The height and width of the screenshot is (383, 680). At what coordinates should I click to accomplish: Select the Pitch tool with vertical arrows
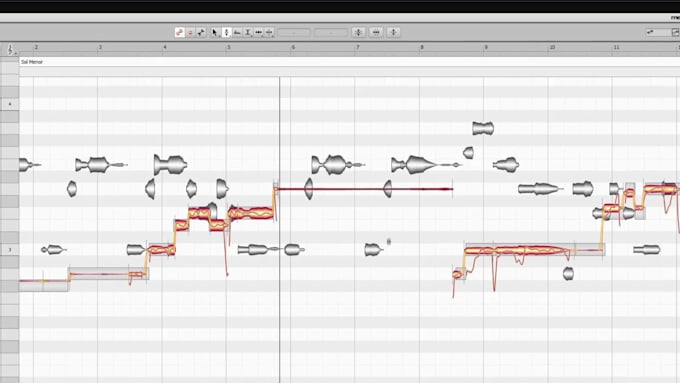tap(226, 32)
